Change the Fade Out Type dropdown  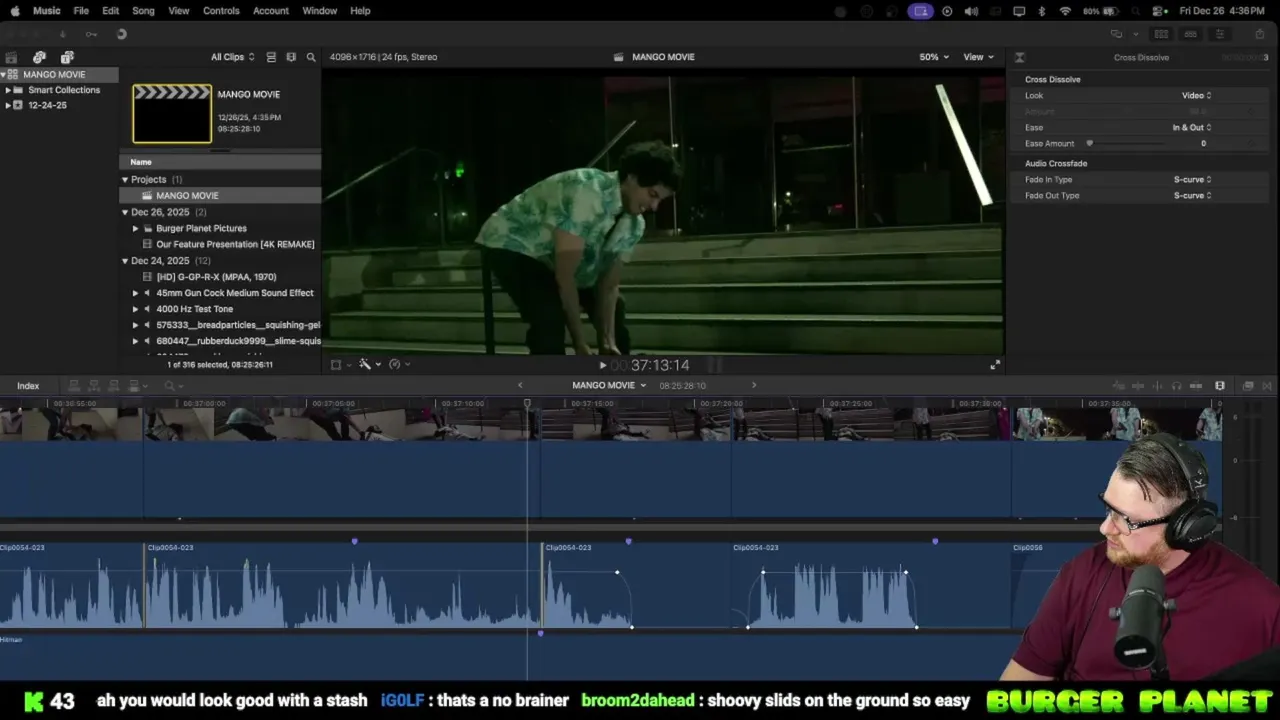(1192, 196)
